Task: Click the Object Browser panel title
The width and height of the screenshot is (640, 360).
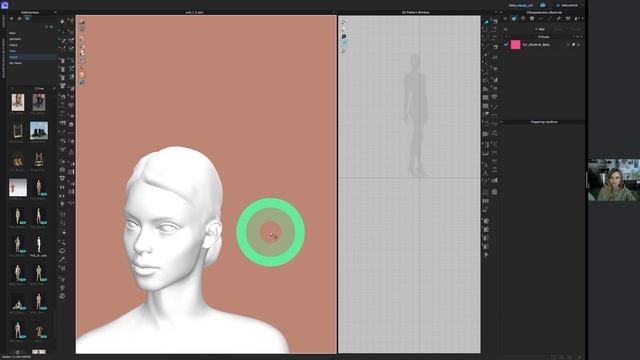Action: [x=544, y=12]
